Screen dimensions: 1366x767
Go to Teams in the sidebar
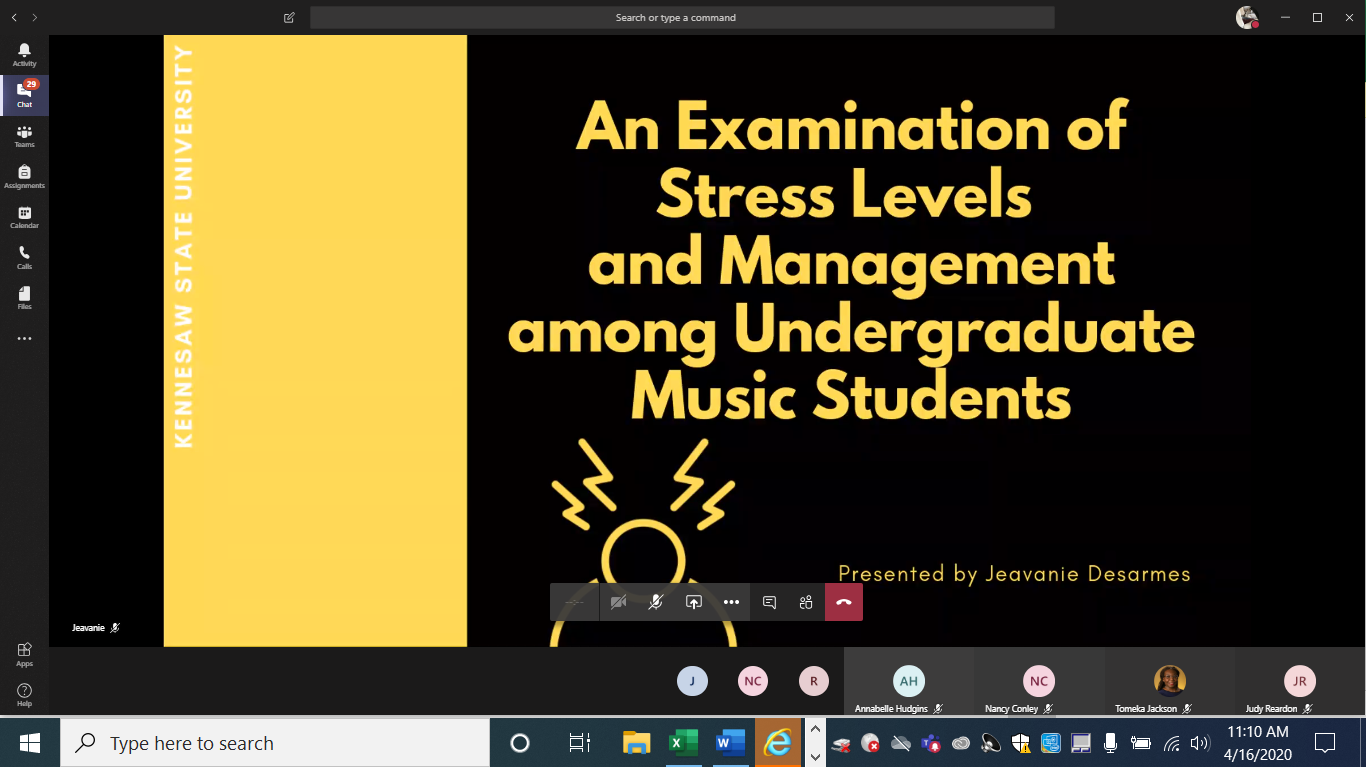point(24,136)
